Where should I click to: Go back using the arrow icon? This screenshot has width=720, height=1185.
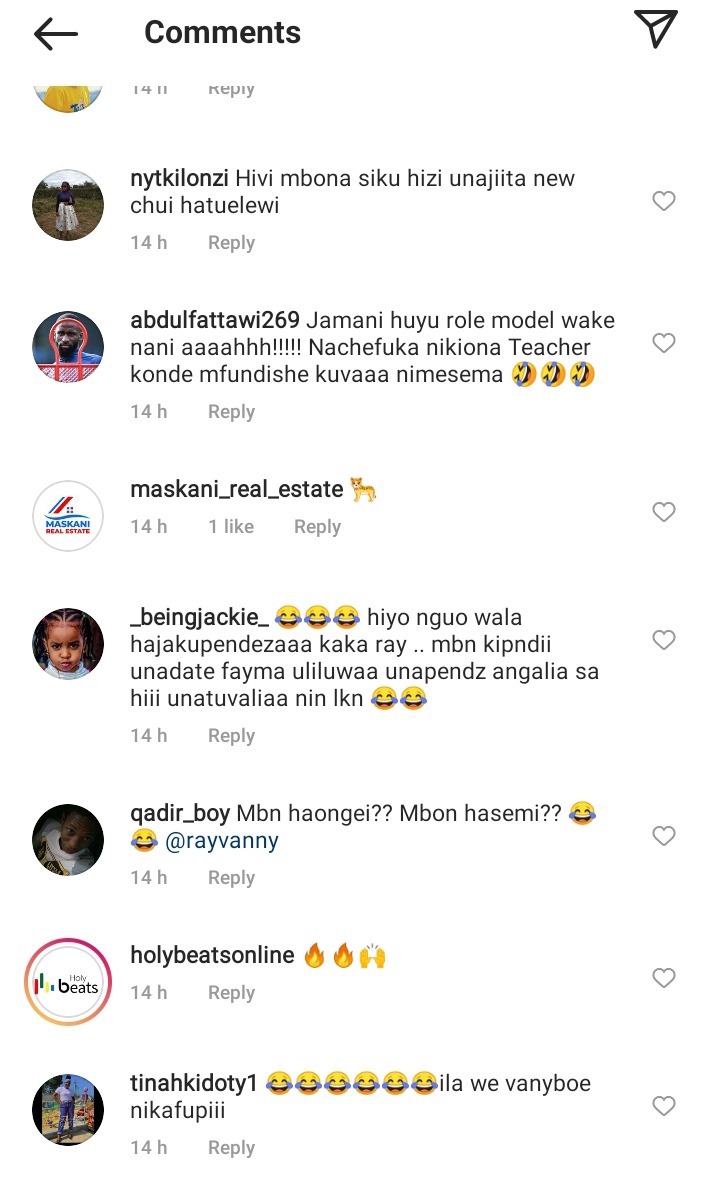(56, 34)
